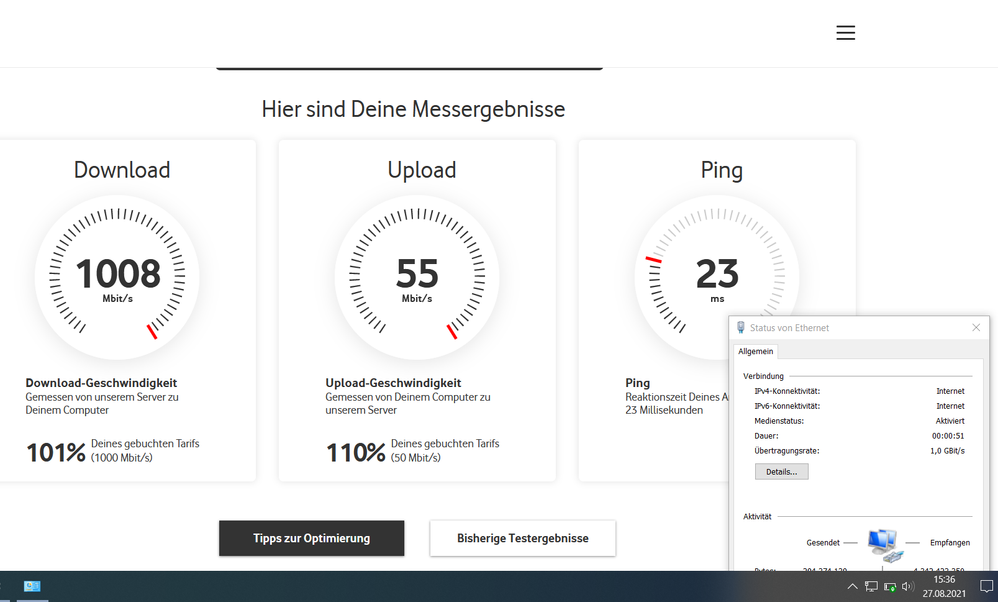Open Bisherige Testergebnisse
The width and height of the screenshot is (998, 602).
click(x=523, y=538)
